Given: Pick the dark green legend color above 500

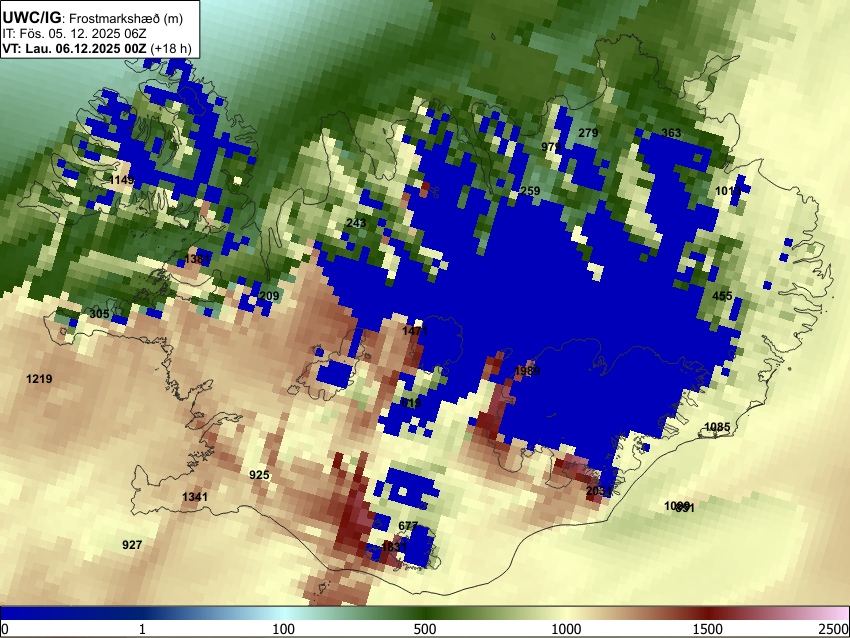Looking at the screenshot, I should click(x=425, y=614).
